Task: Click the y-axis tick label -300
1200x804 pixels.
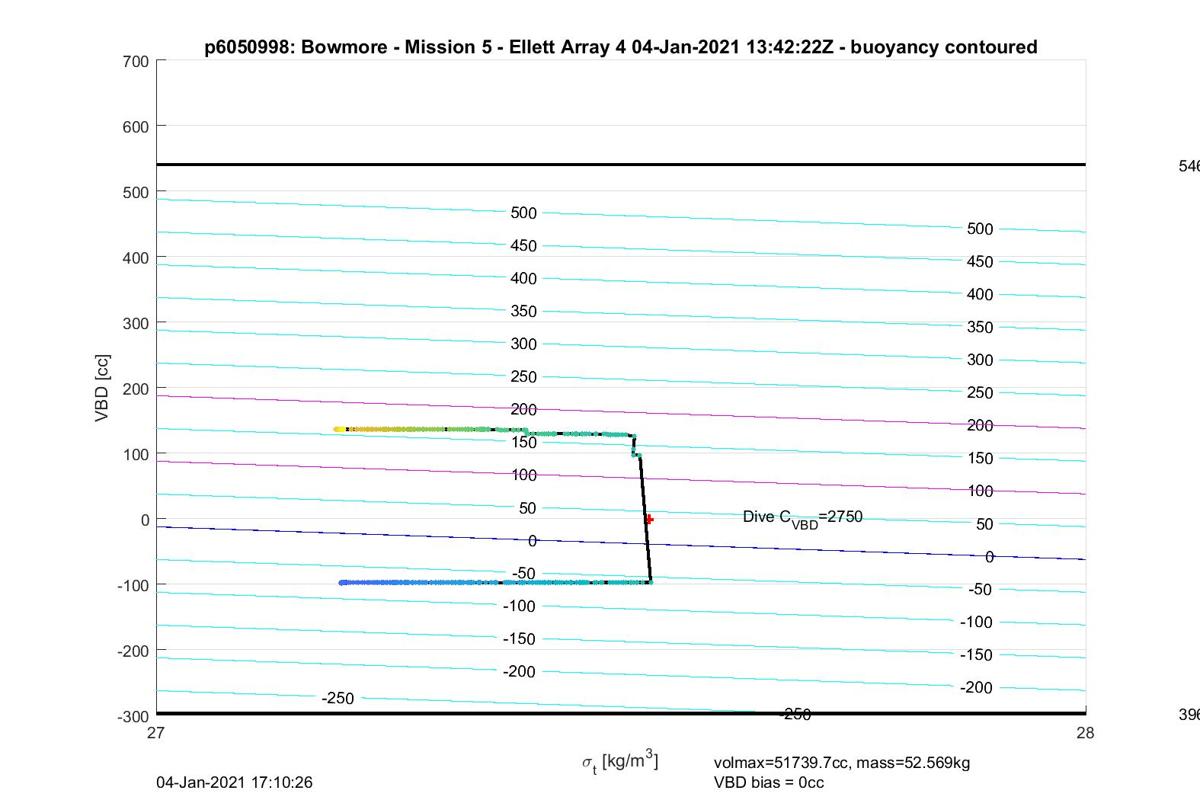Action: pyautogui.click(x=134, y=715)
